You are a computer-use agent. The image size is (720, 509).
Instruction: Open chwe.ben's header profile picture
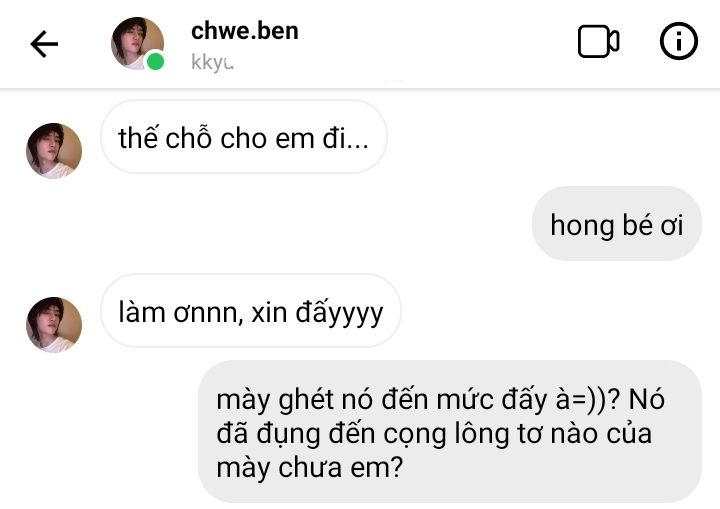[x=137, y=44]
